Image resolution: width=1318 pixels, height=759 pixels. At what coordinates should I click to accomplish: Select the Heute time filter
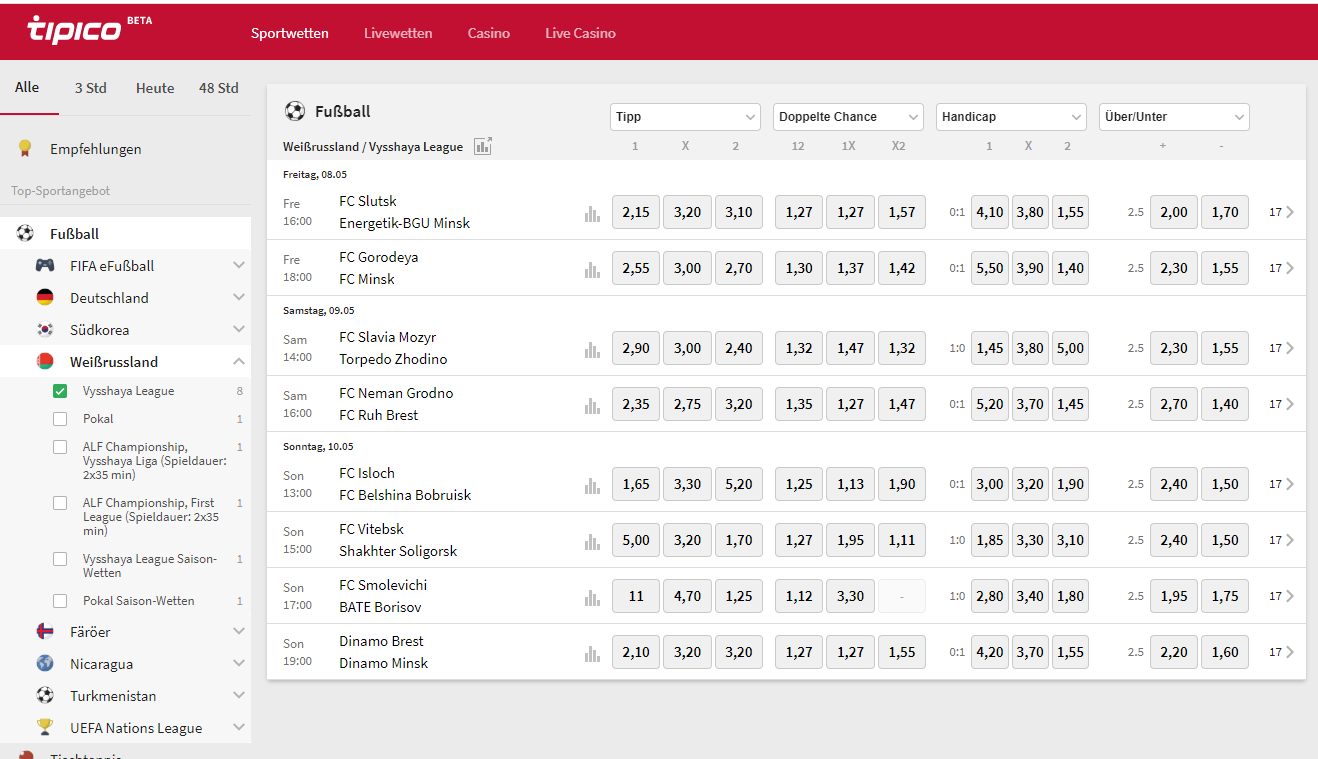pos(155,88)
